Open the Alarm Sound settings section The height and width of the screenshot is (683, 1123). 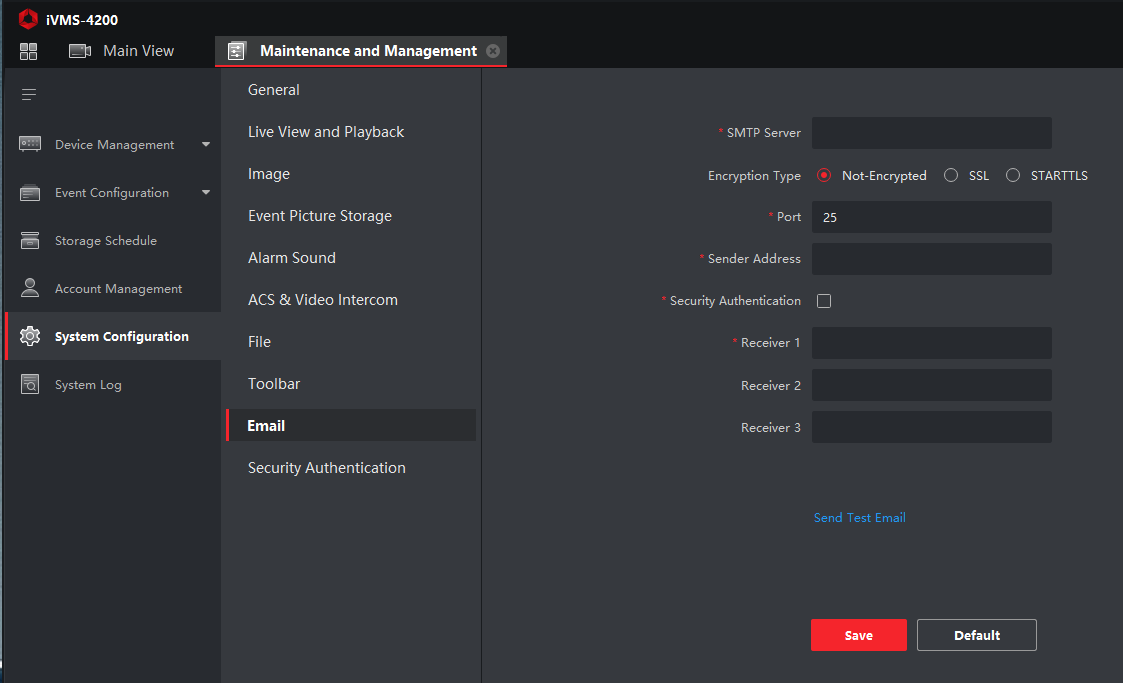click(x=292, y=258)
